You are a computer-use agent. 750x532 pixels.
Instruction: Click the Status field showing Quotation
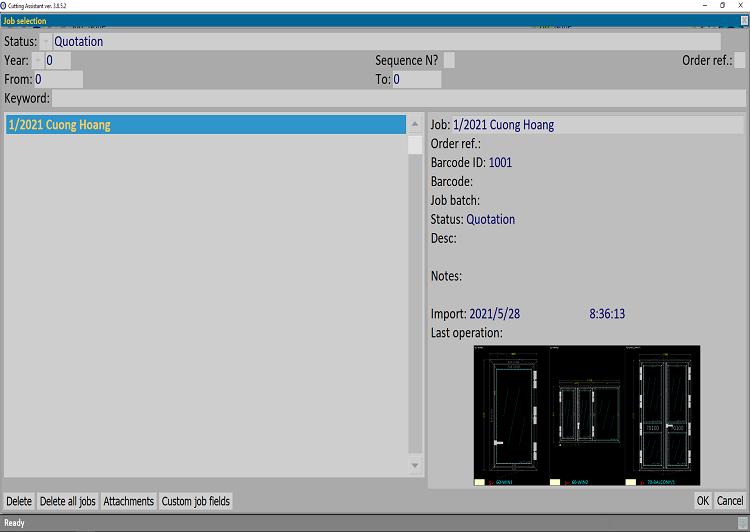pyautogui.click(x=386, y=42)
